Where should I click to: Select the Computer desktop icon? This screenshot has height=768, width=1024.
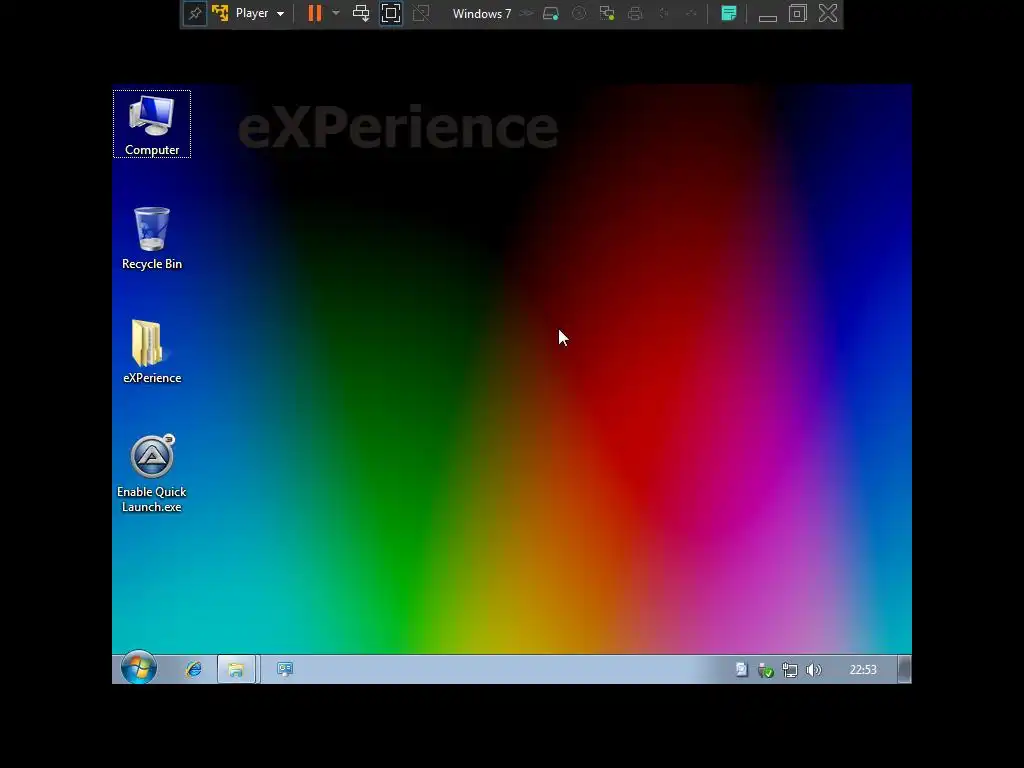pyautogui.click(x=152, y=124)
